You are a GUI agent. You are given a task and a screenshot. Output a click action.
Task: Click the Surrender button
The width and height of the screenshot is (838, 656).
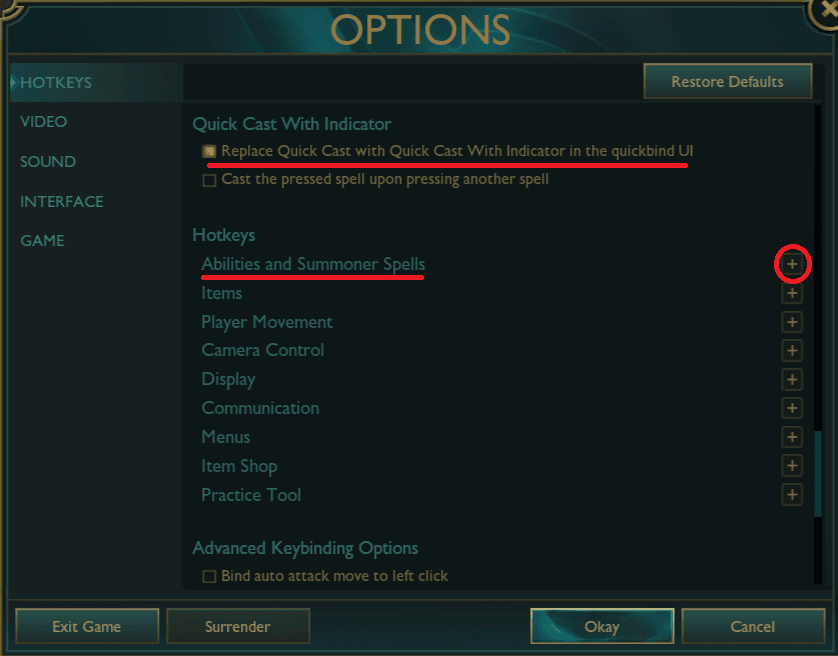click(238, 626)
